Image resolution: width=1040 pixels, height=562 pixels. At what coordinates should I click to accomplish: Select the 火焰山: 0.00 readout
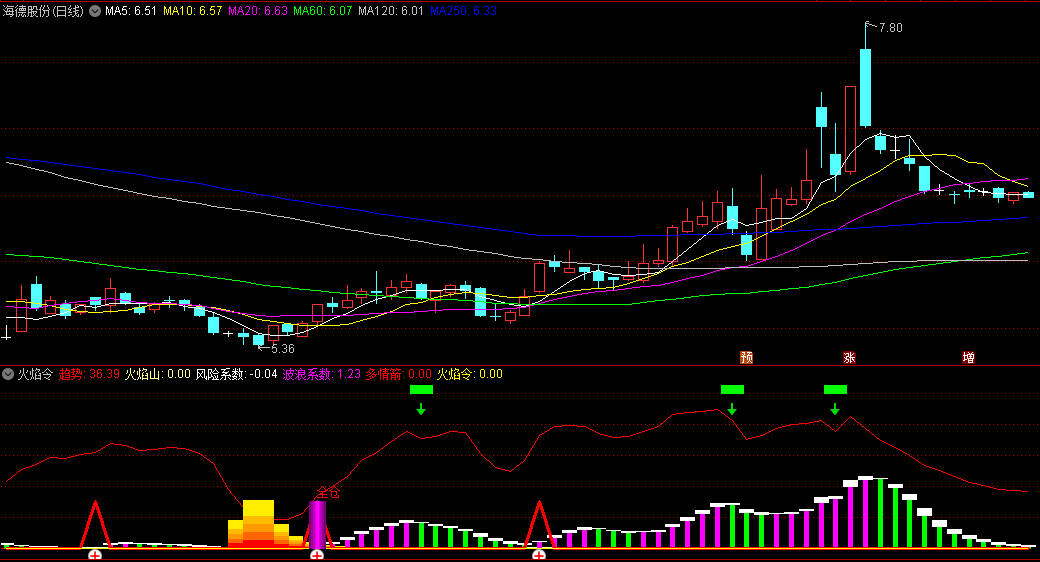(x=158, y=374)
